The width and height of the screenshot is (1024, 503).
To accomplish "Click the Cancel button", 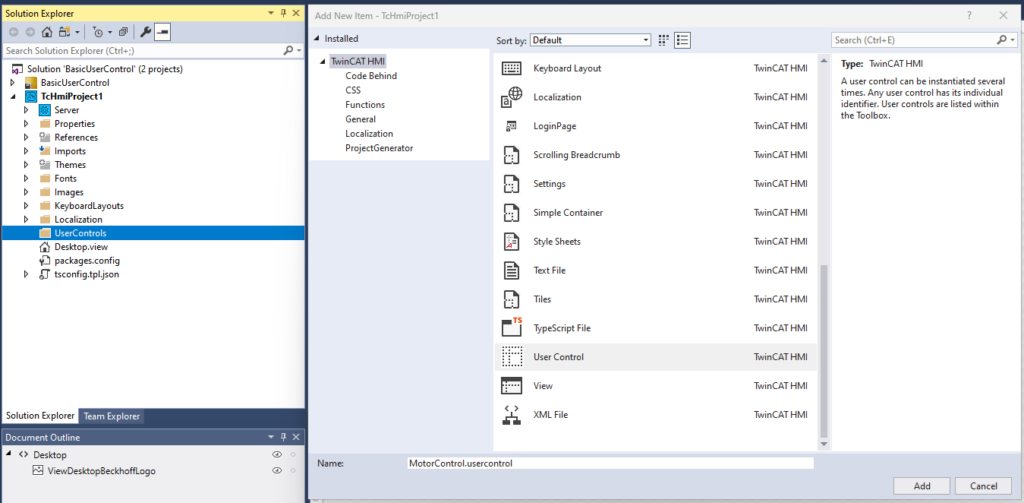I will 984,486.
